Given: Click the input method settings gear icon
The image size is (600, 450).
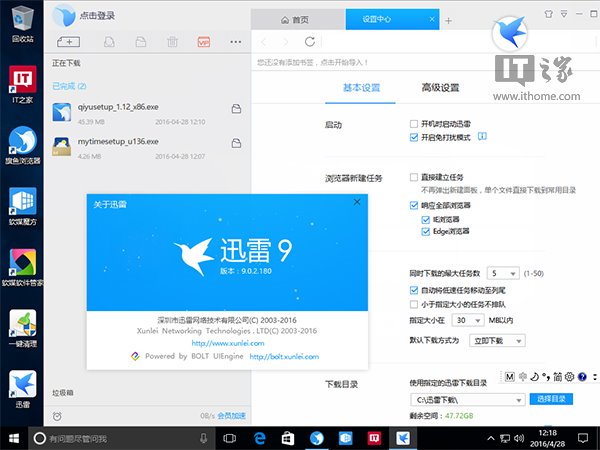Looking at the screenshot, I should click(x=569, y=377).
